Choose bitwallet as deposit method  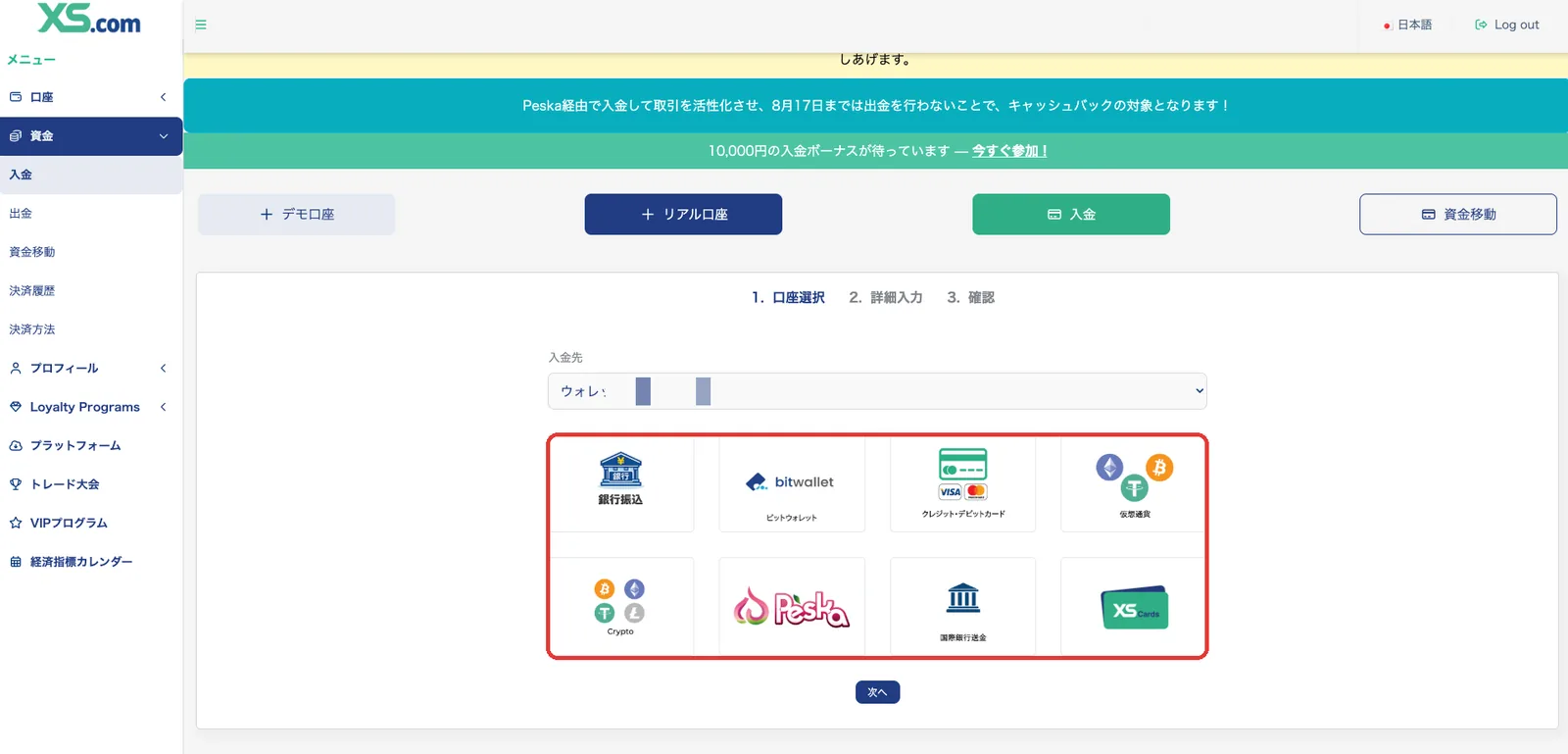pyautogui.click(x=792, y=484)
